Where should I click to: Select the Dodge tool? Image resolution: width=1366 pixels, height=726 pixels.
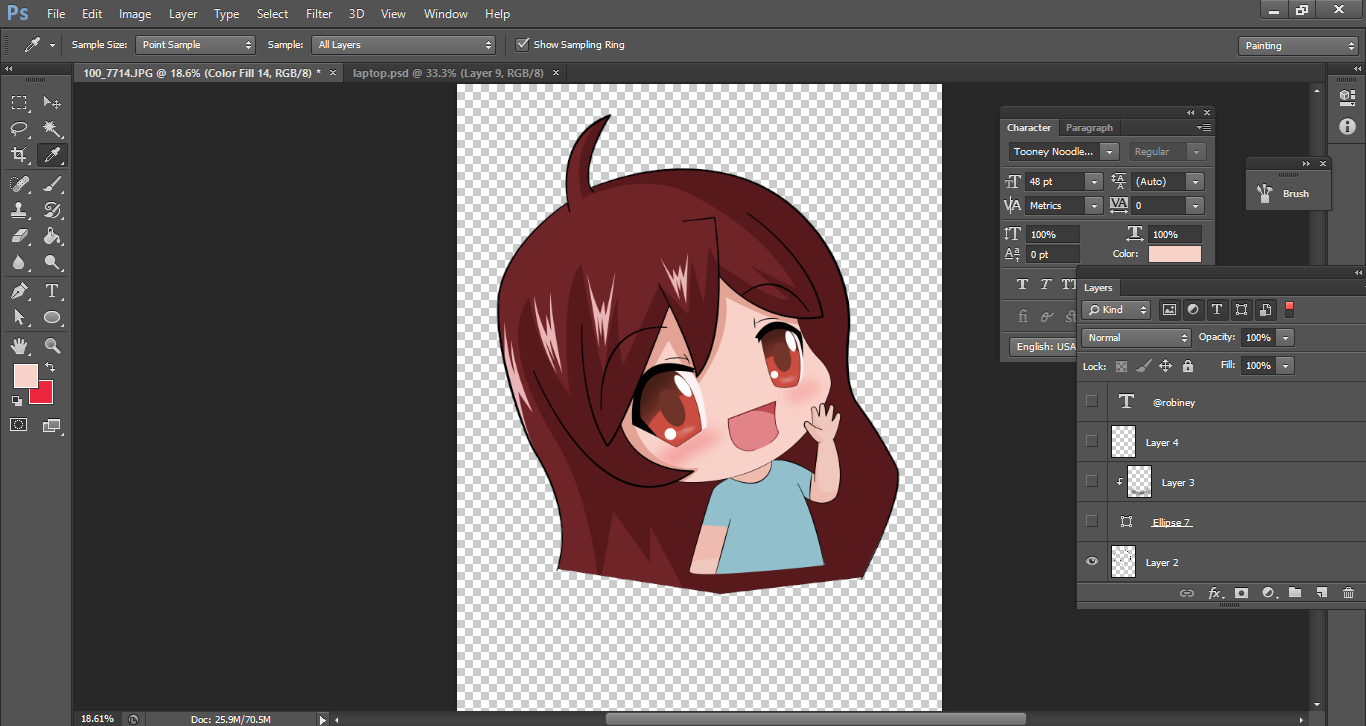52,263
